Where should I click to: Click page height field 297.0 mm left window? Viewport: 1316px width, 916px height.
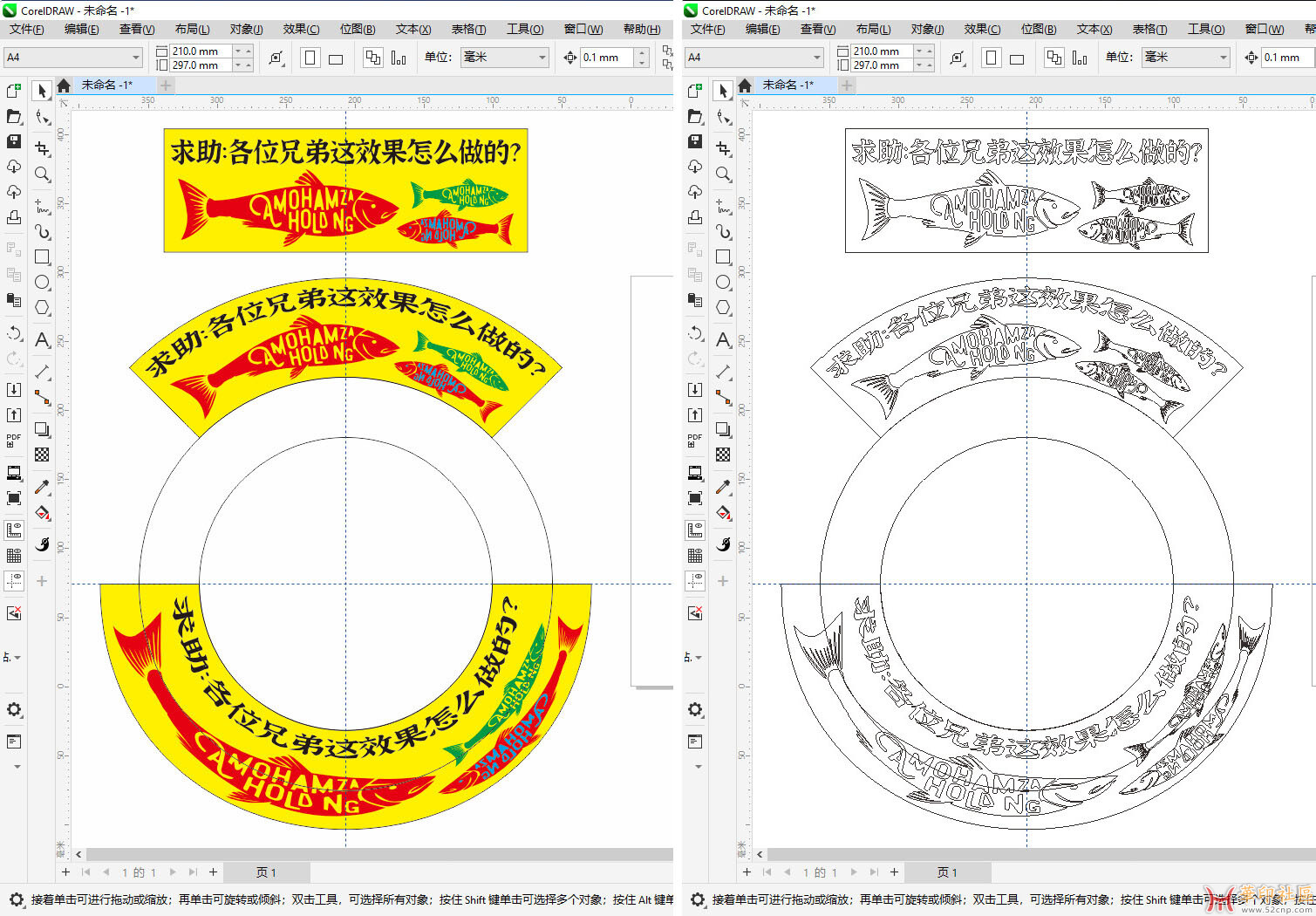click(201, 65)
